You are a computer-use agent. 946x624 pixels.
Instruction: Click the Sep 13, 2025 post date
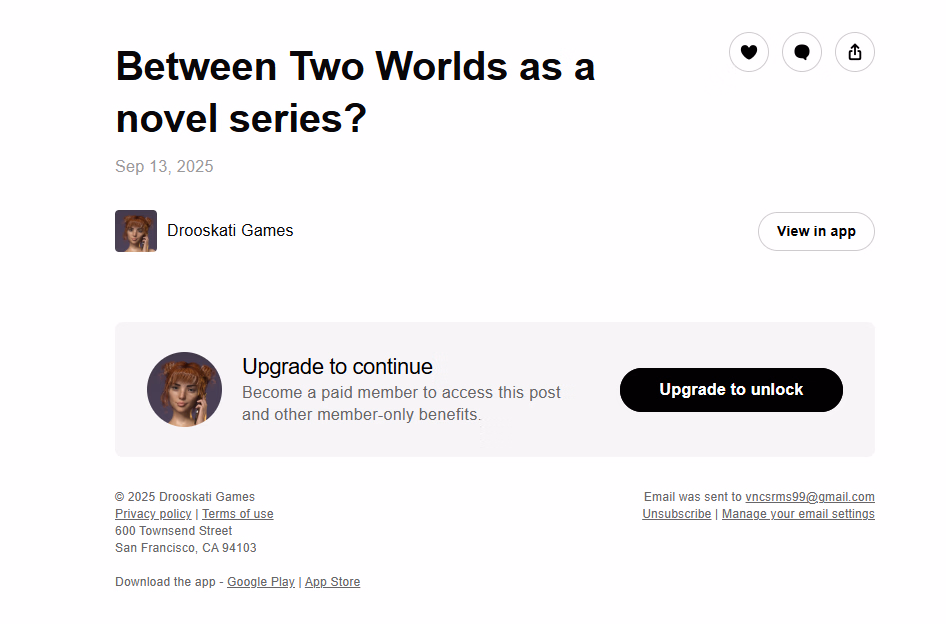(x=164, y=166)
